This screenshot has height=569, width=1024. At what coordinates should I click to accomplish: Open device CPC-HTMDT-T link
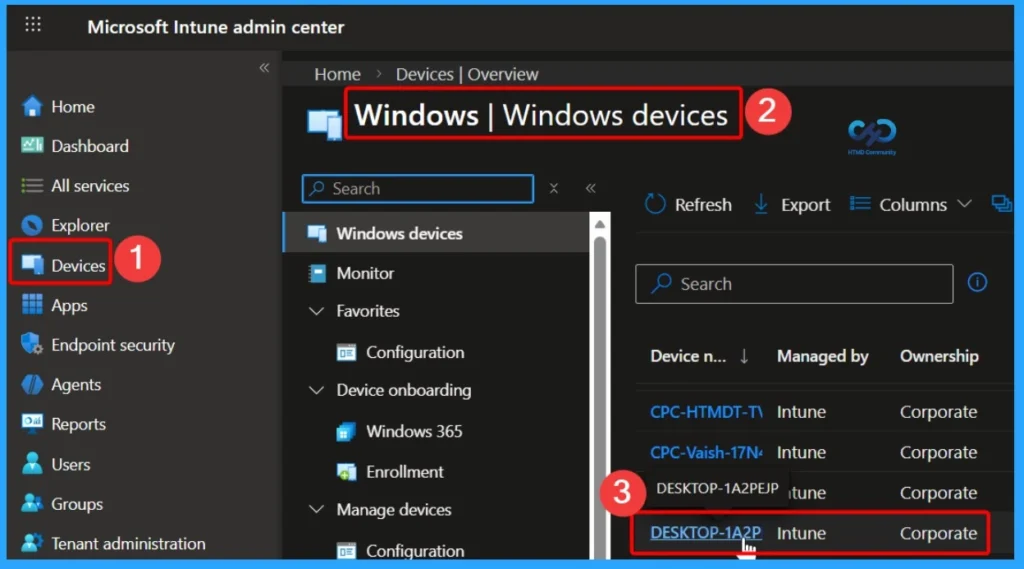coord(706,412)
